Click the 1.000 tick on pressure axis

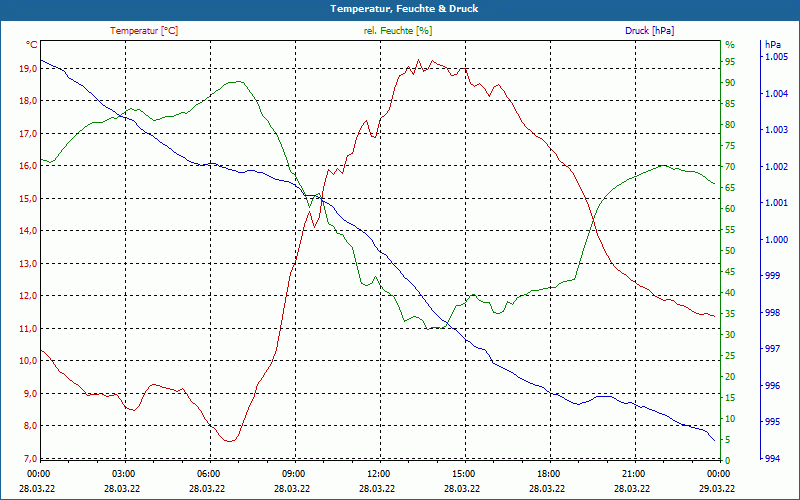coord(777,240)
